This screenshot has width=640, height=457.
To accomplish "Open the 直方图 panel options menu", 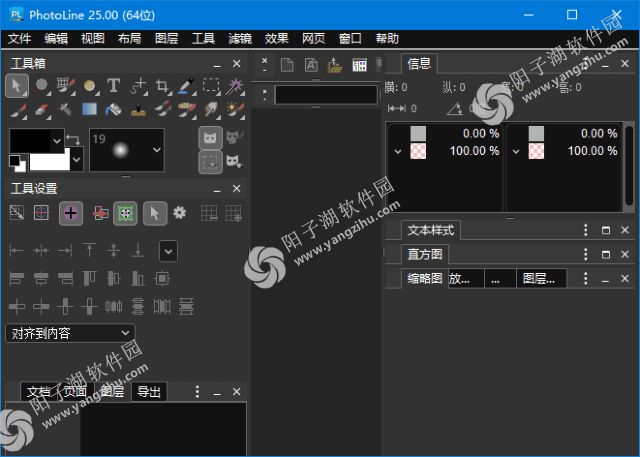I will 586,254.
